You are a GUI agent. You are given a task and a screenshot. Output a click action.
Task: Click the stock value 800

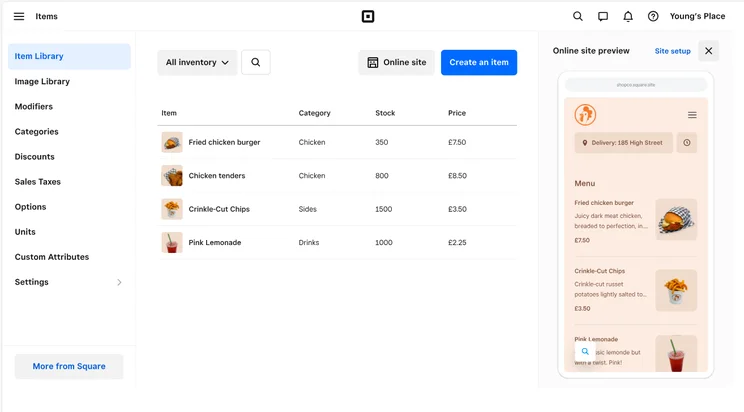click(x=382, y=176)
